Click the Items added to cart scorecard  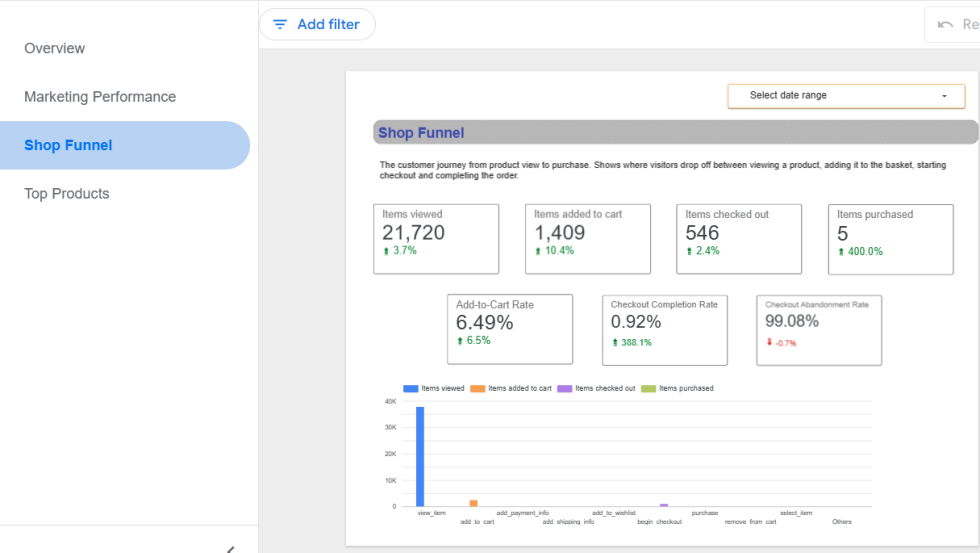[x=588, y=239]
